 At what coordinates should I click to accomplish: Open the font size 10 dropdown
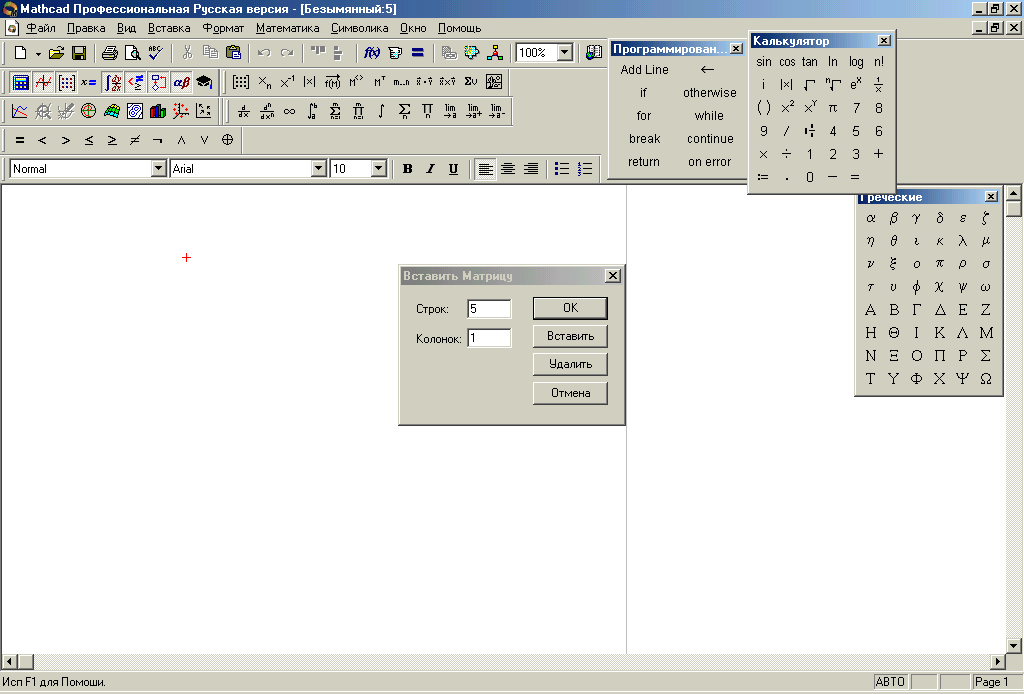click(x=378, y=168)
